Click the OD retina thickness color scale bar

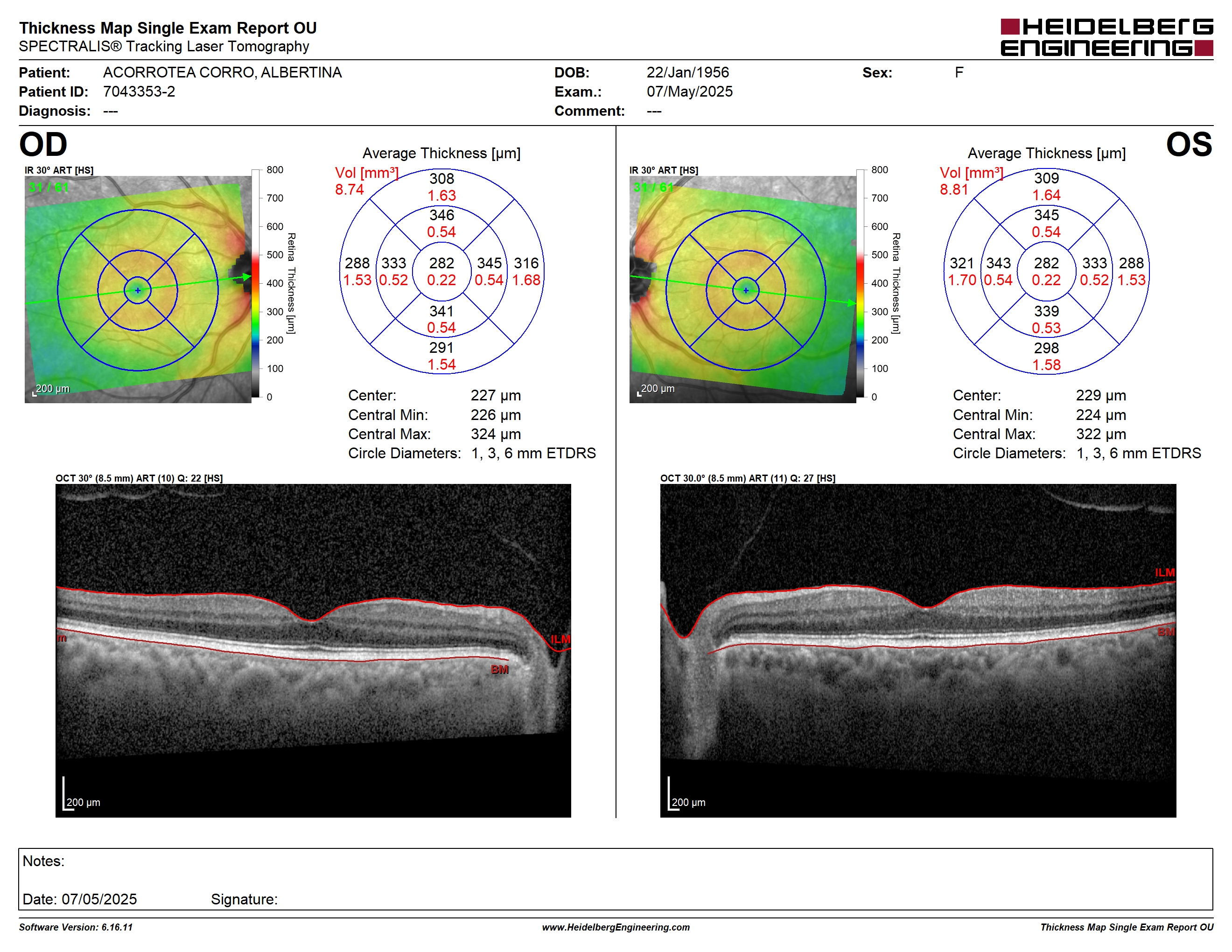[256, 283]
